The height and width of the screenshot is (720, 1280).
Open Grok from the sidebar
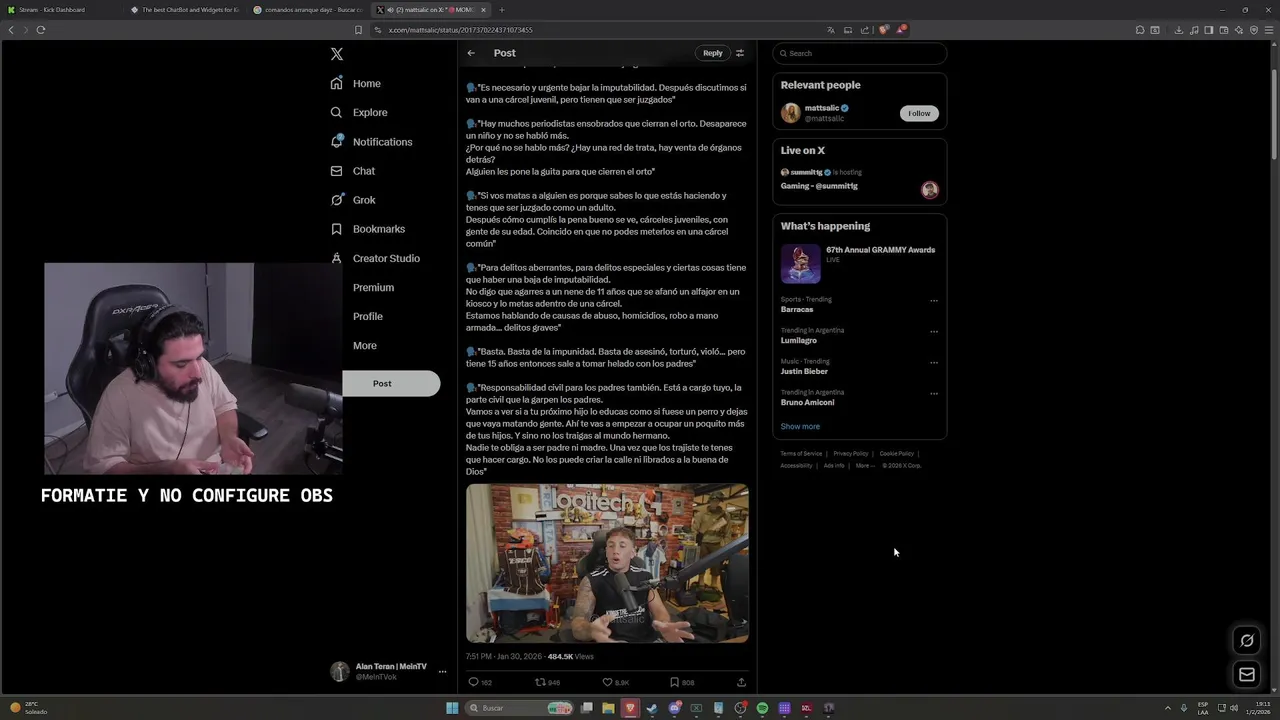pos(353,200)
